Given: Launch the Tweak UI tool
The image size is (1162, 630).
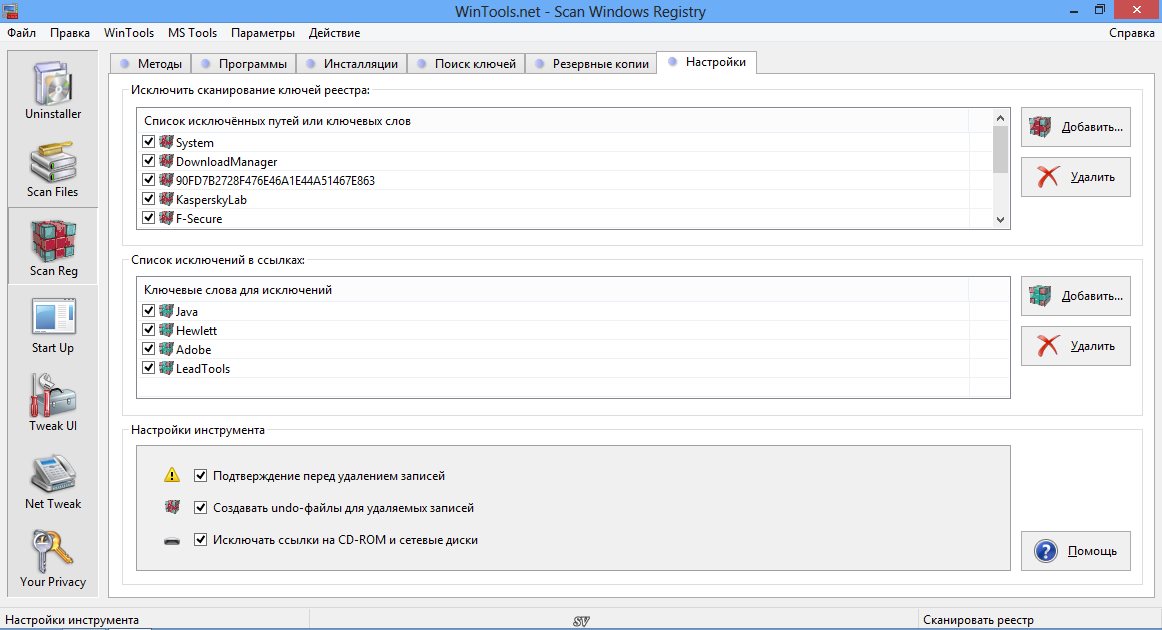Looking at the screenshot, I should [x=53, y=402].
